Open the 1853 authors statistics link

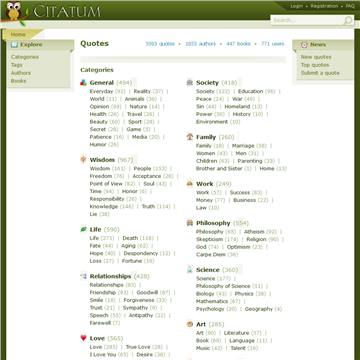201,44
